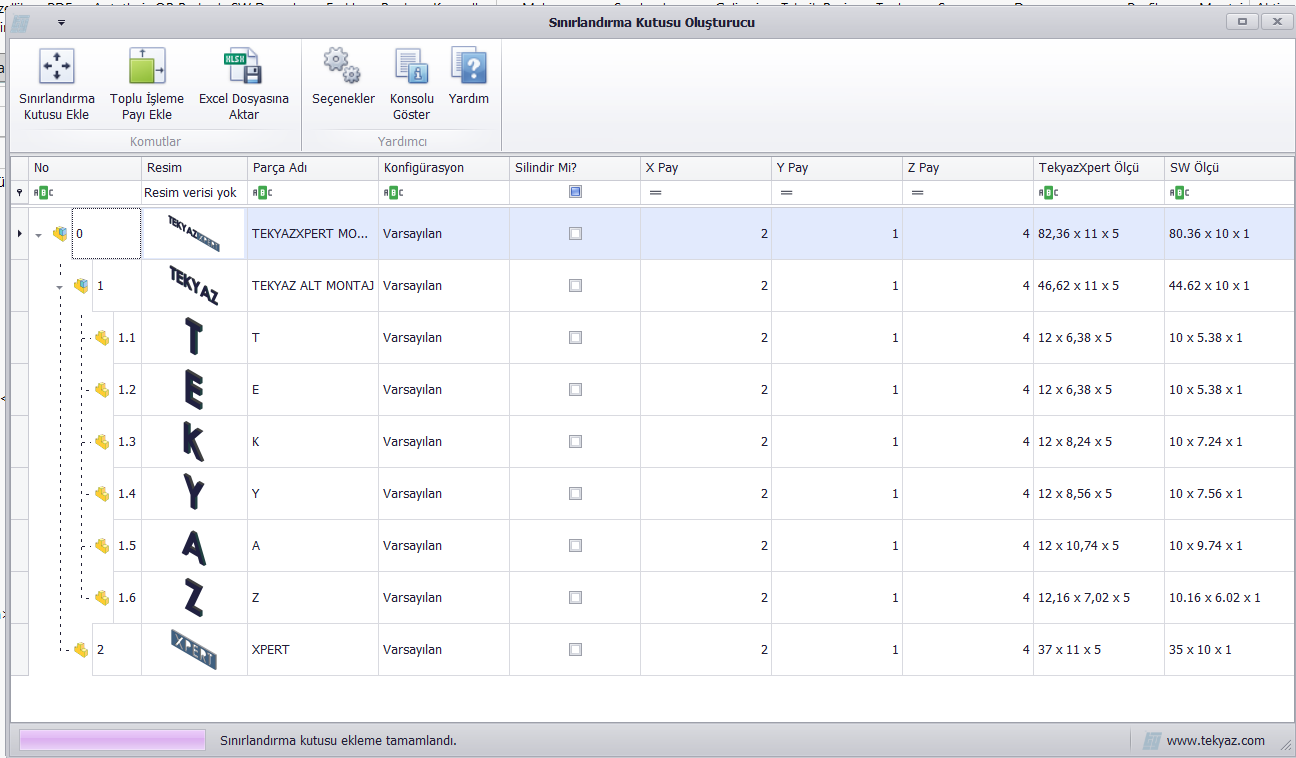1296x758 pixels.
Task: Click sub-assembly icon of row 1
Action: coord(81,286)
